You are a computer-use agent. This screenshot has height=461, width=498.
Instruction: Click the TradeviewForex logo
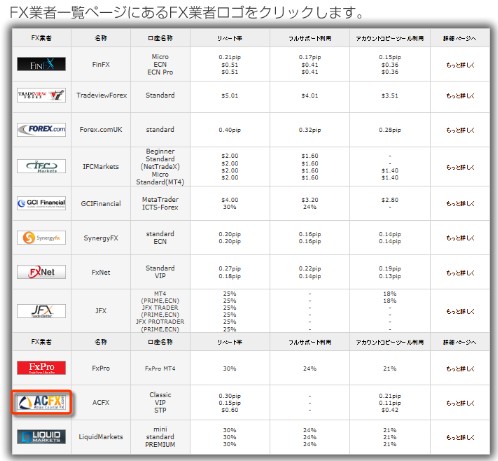[41, 95]
